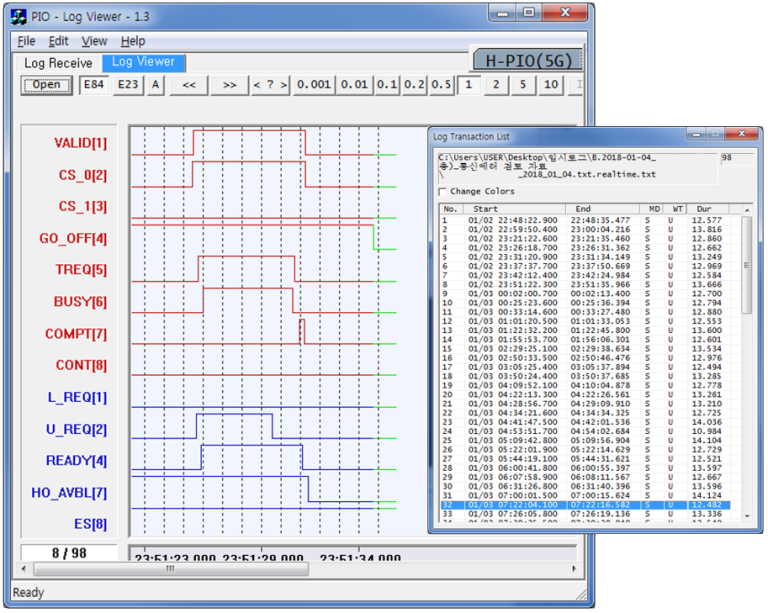Select the E84 protocol toggle button

[x=95, y=85]
